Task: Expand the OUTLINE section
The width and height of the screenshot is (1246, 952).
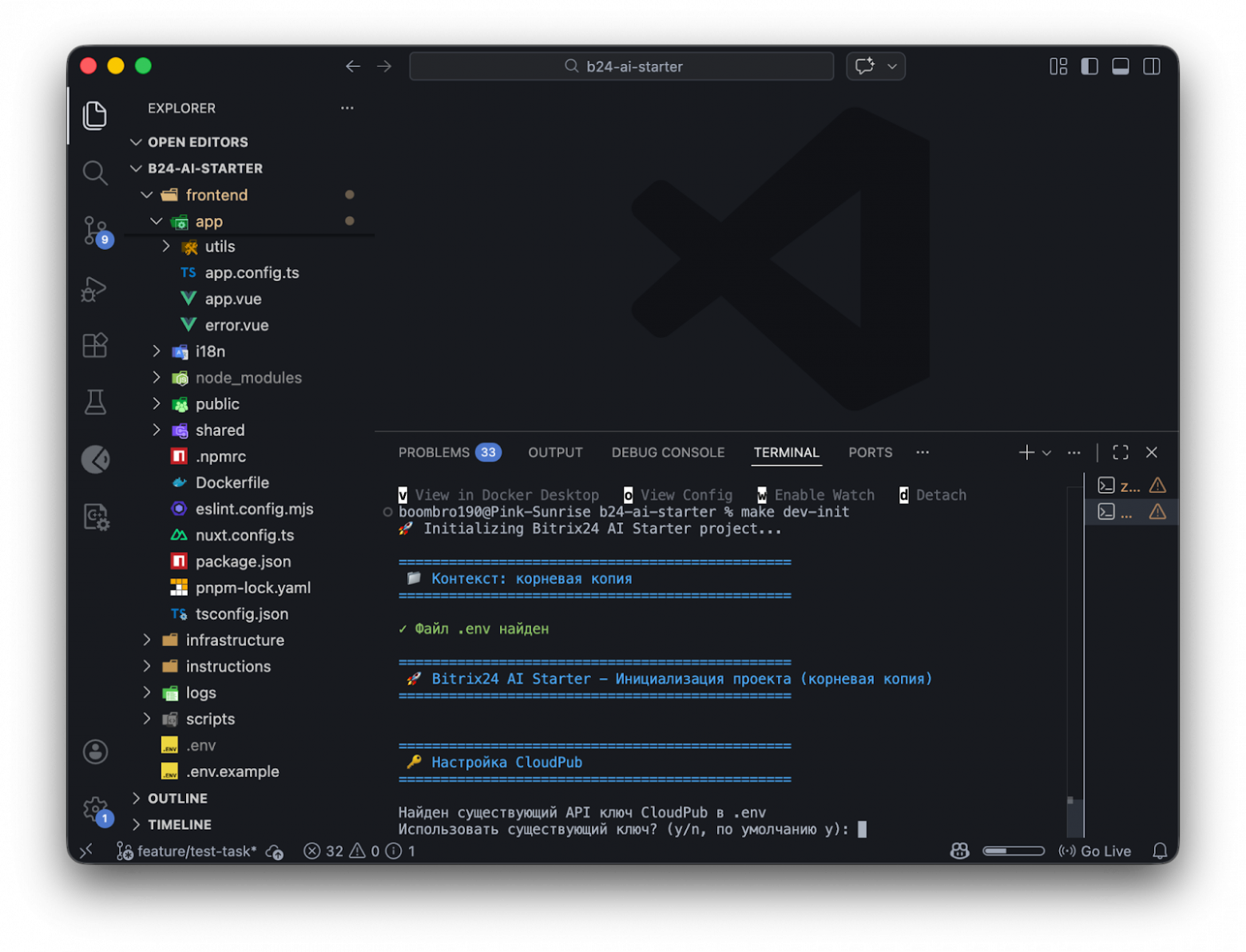Action: [x=177, y=799]
